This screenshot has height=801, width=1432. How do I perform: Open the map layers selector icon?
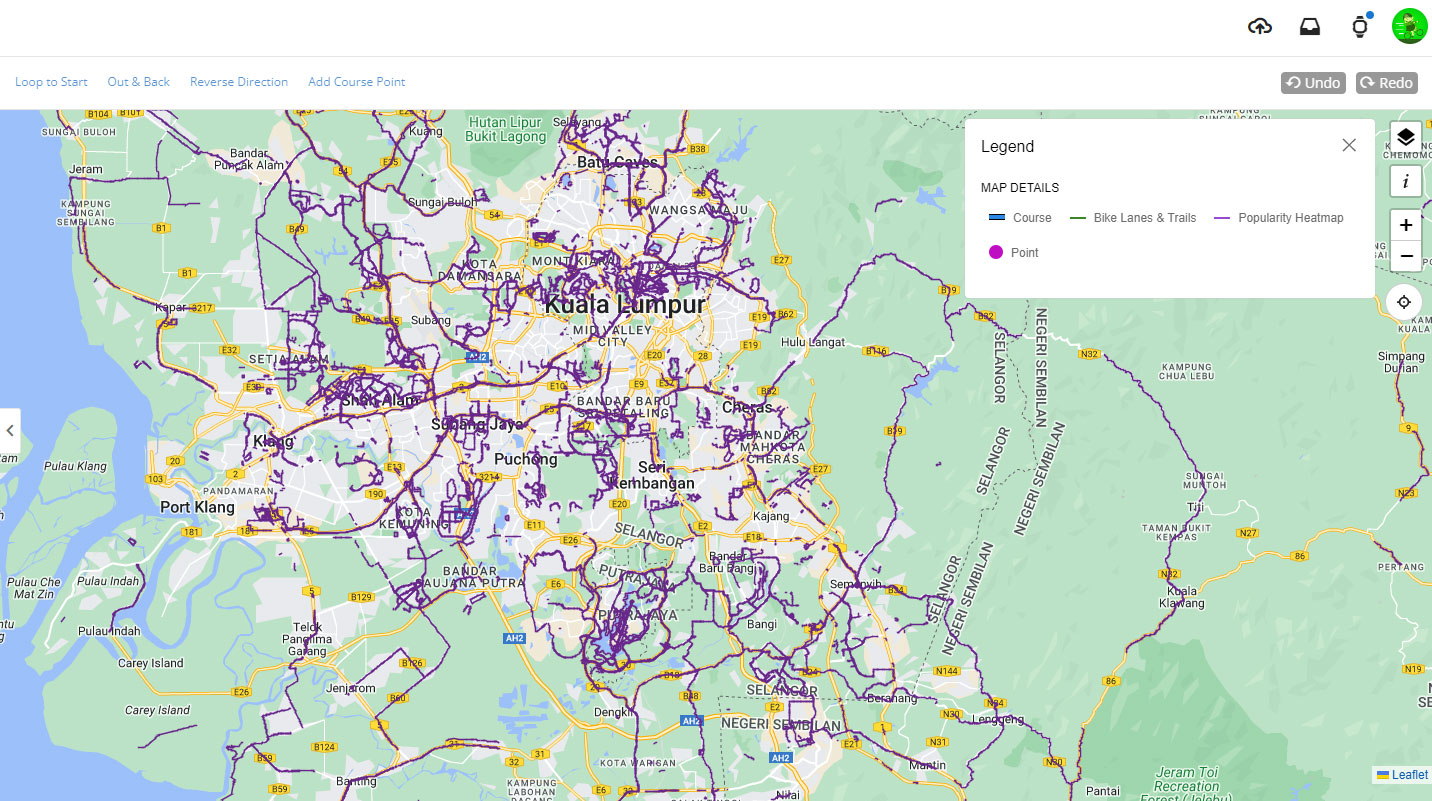tap(1405, 137)
